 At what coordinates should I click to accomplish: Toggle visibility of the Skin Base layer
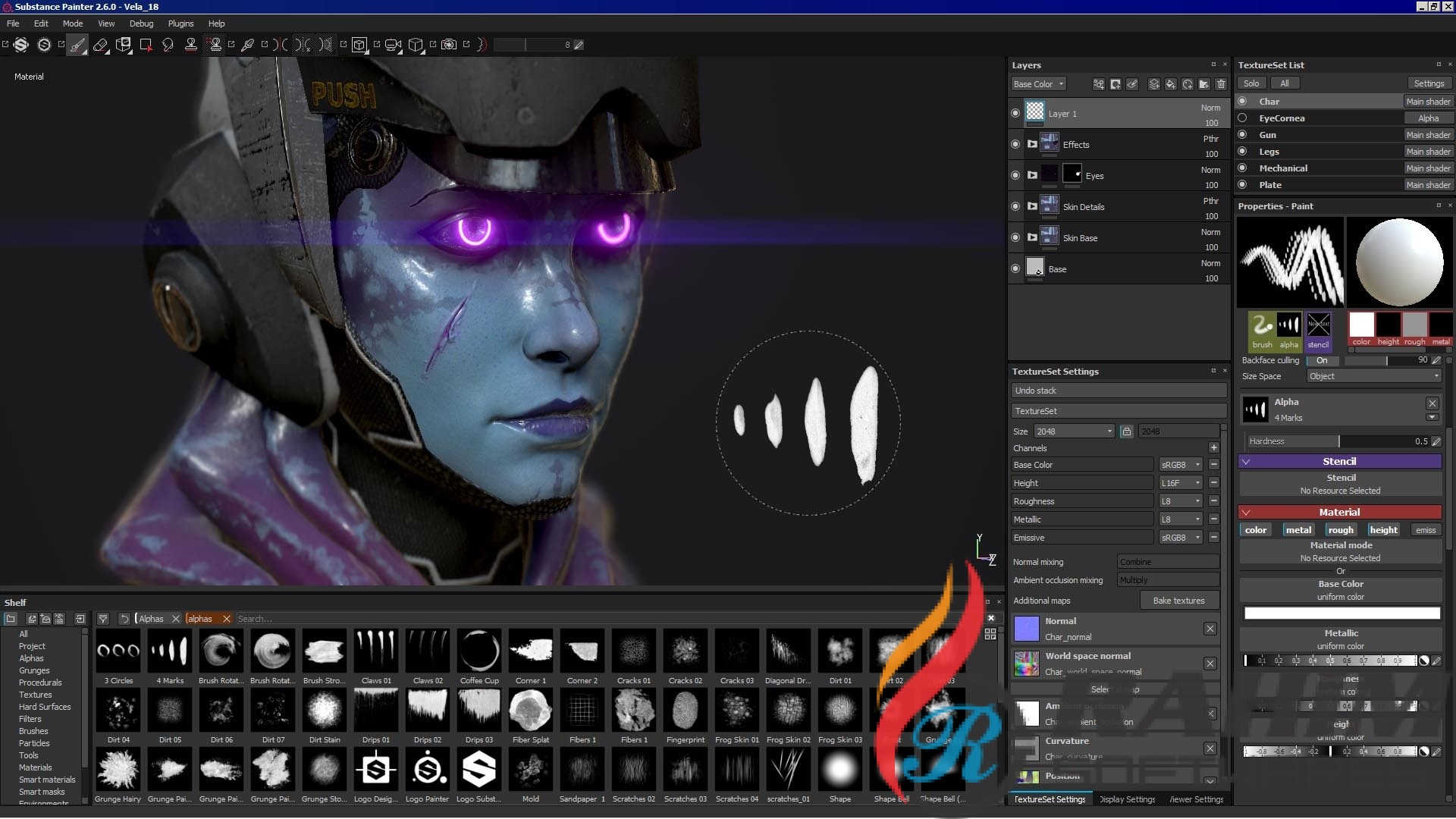pos(1015,237)
